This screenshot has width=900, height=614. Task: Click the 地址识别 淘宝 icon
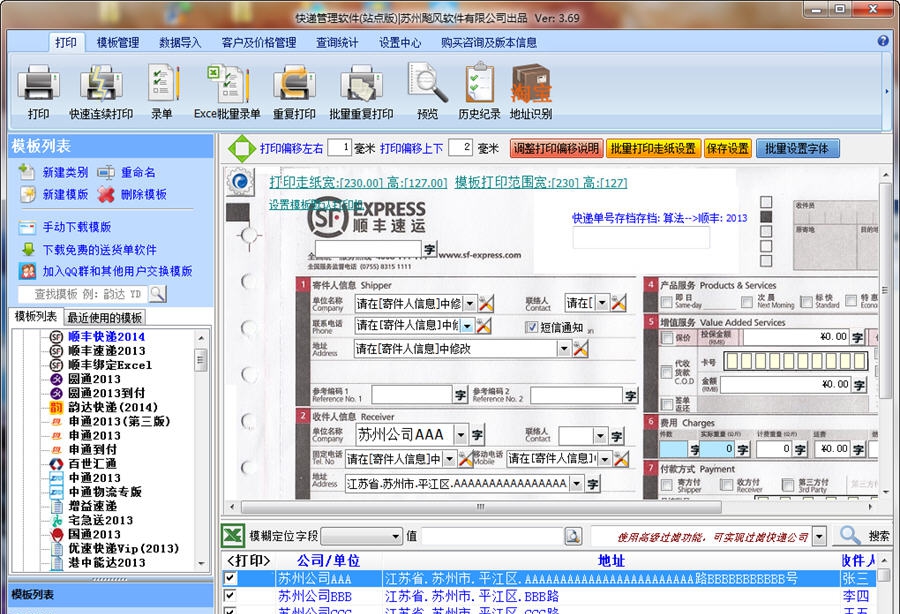pyautogui.click(x=531, y=84)
